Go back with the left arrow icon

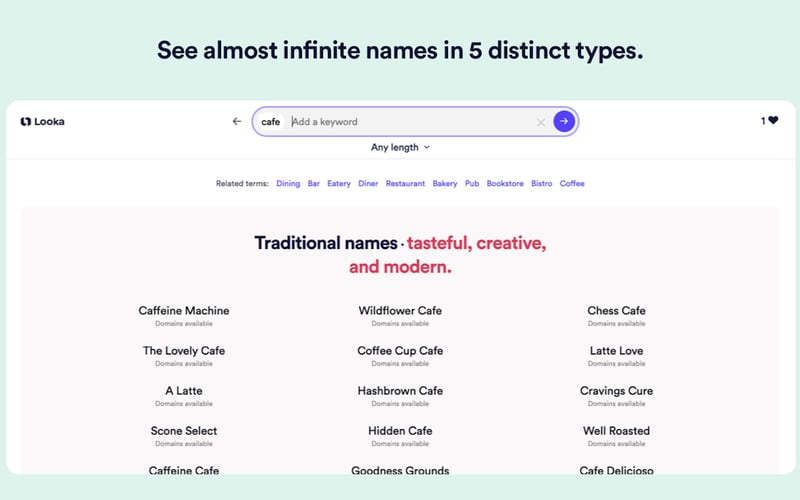[x=237, y=121]
